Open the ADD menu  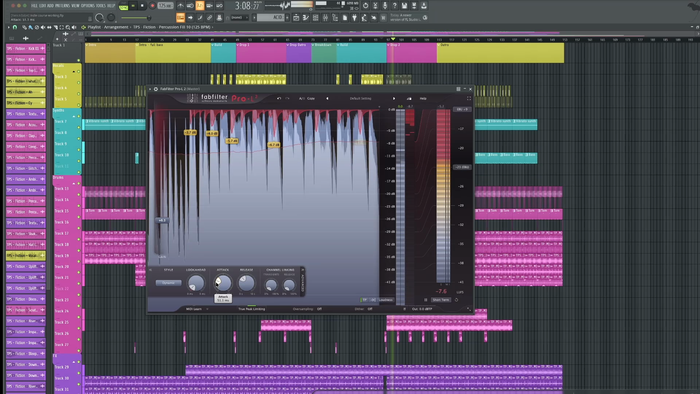coord(50,6)
